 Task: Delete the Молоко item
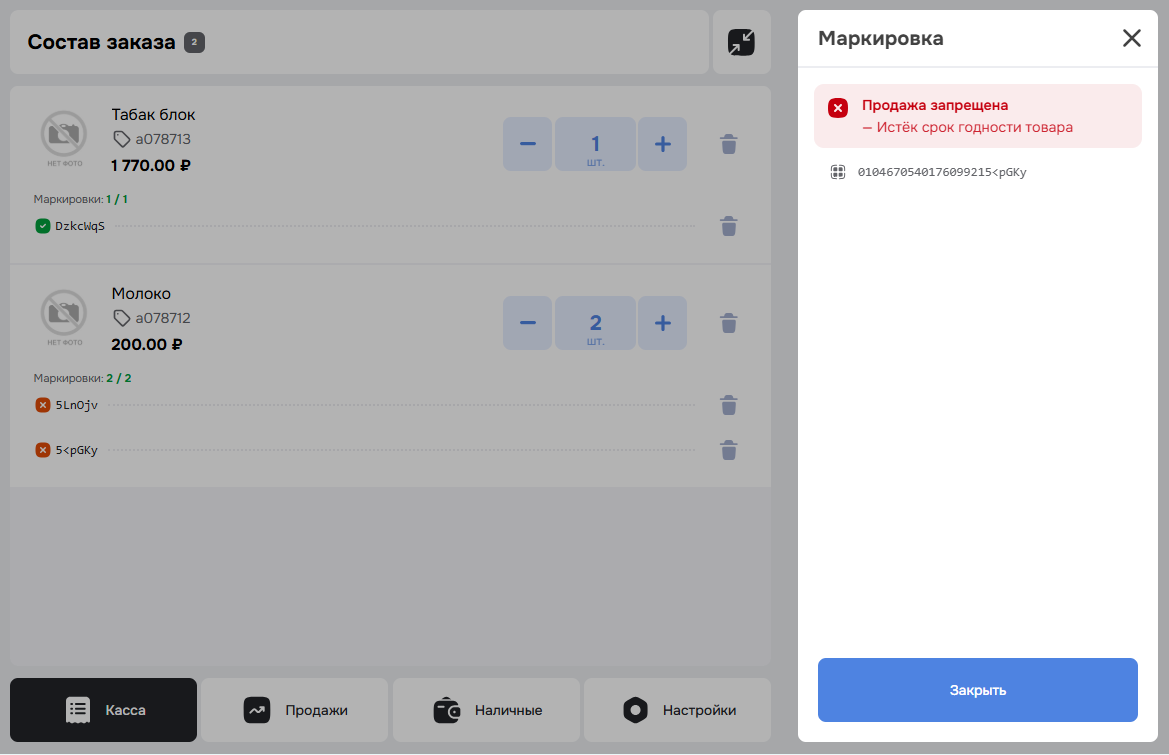coord(729,323)
